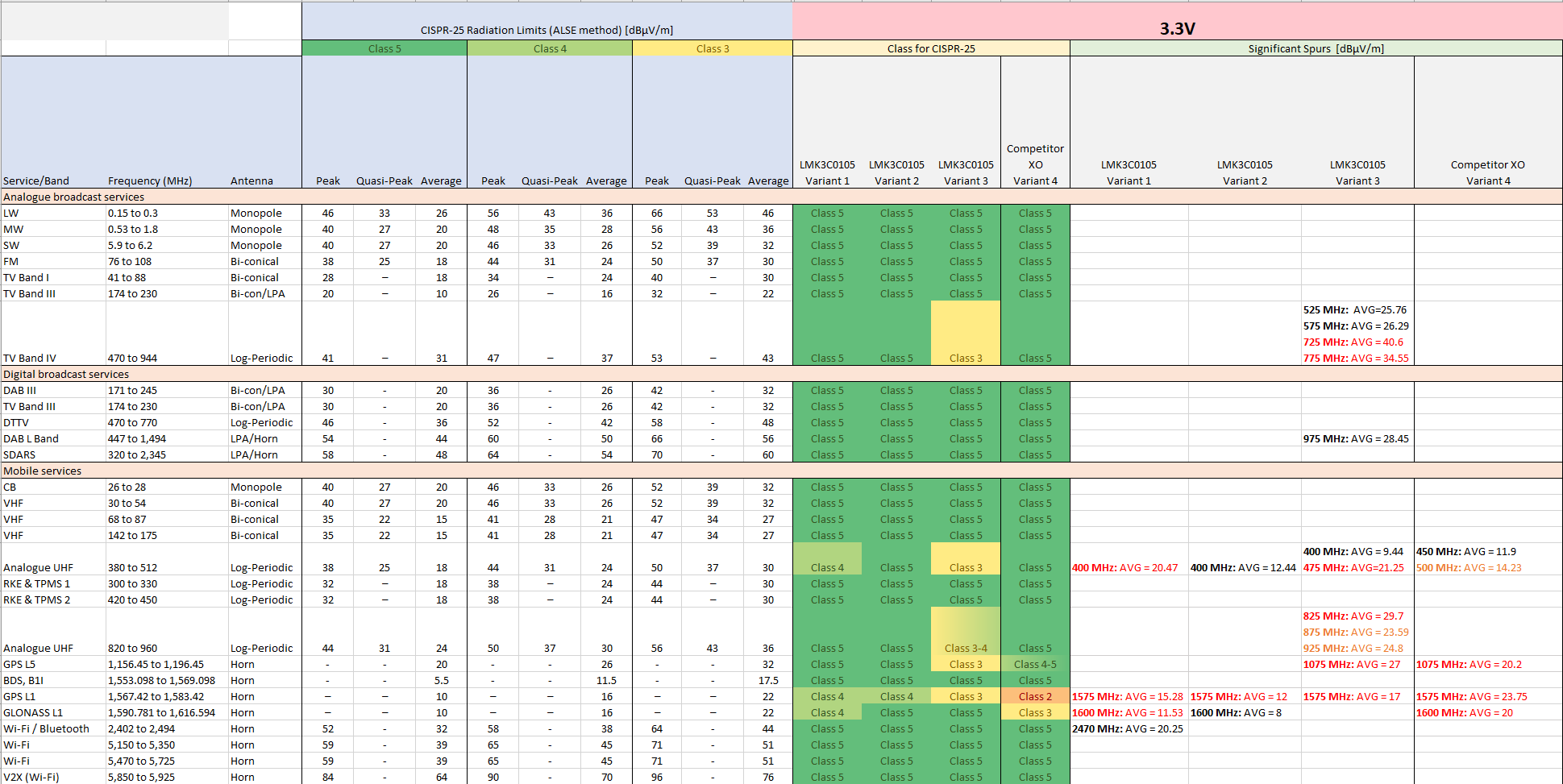This screenshot has height=784, width=1563.
Task: Select the yellow Class 3 limits header
Action: click(713, 49)
